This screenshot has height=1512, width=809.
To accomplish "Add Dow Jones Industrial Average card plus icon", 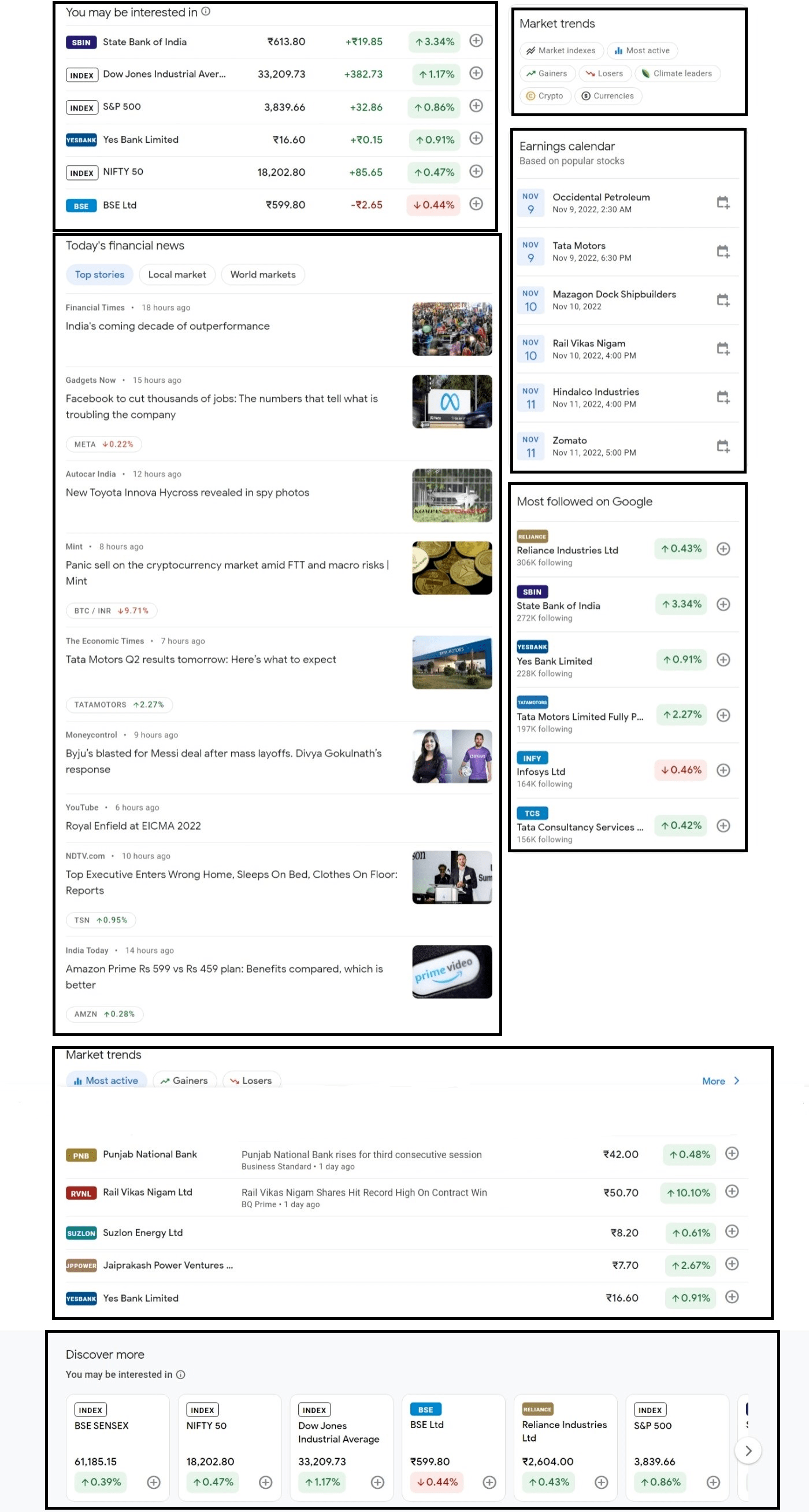I will (377, 1483).
